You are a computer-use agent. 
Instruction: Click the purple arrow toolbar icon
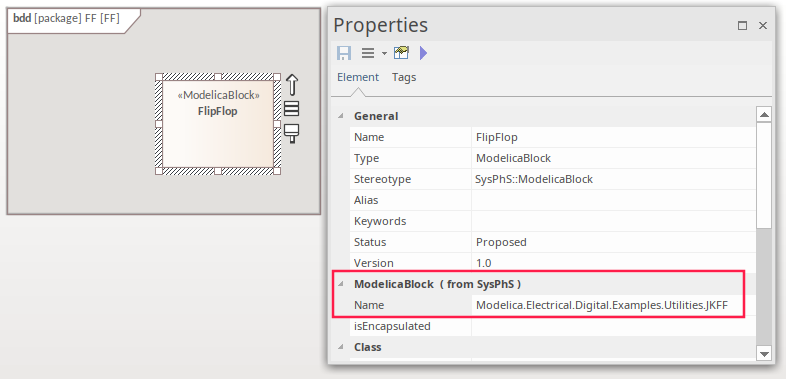(x=424, y=53)
